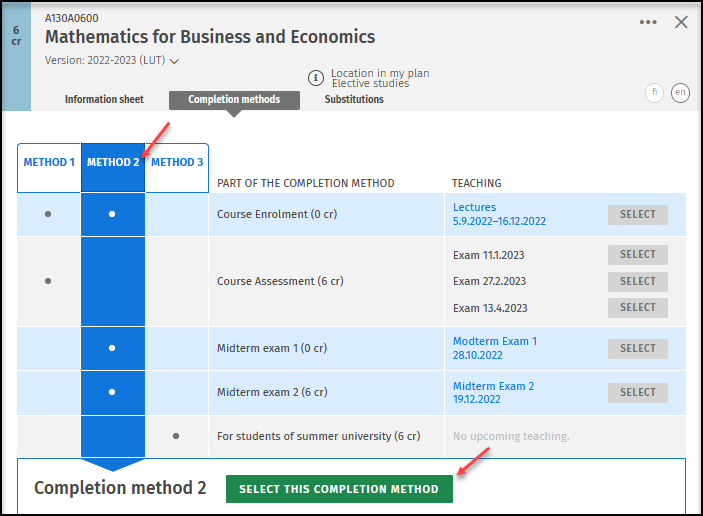Click the Elective studies location text
This screenshot has height=516, width=703.
[370, 83]
